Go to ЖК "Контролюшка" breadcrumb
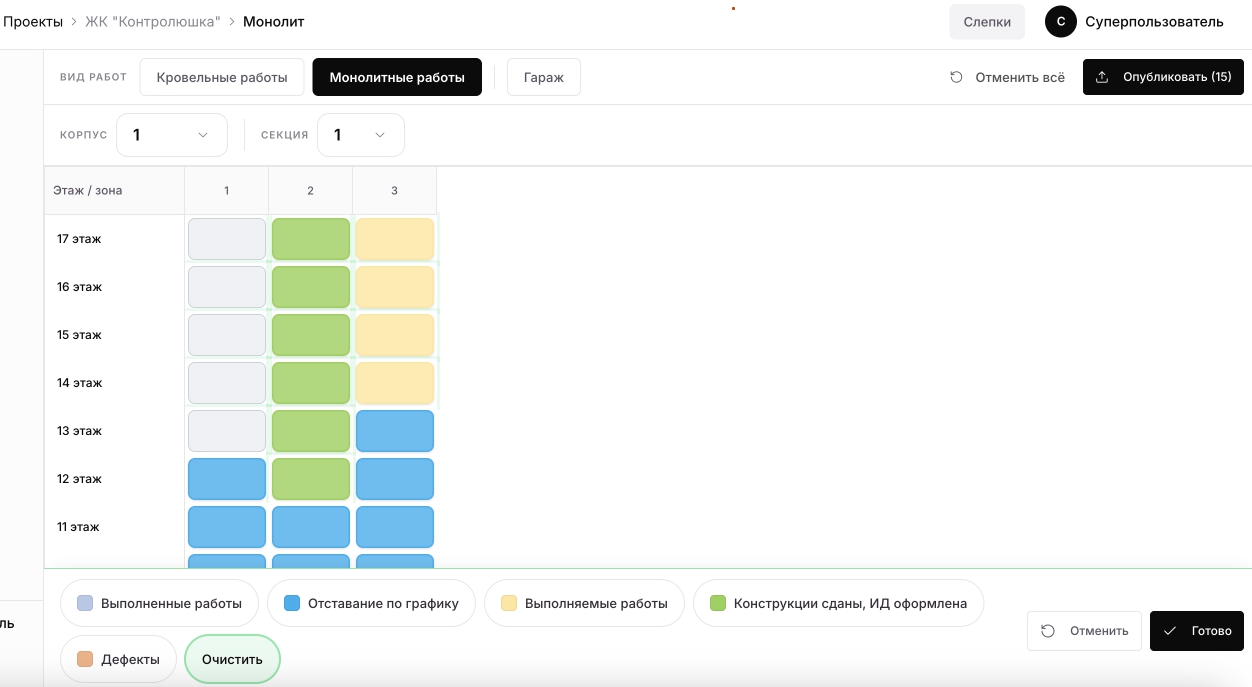 coord(153,21)
